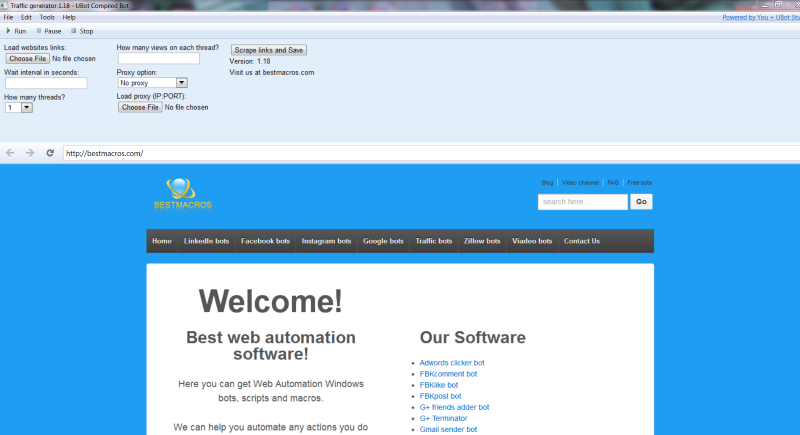Open G+ Terminator link
This screenshot has width=800, height=435.
[443, 418]
